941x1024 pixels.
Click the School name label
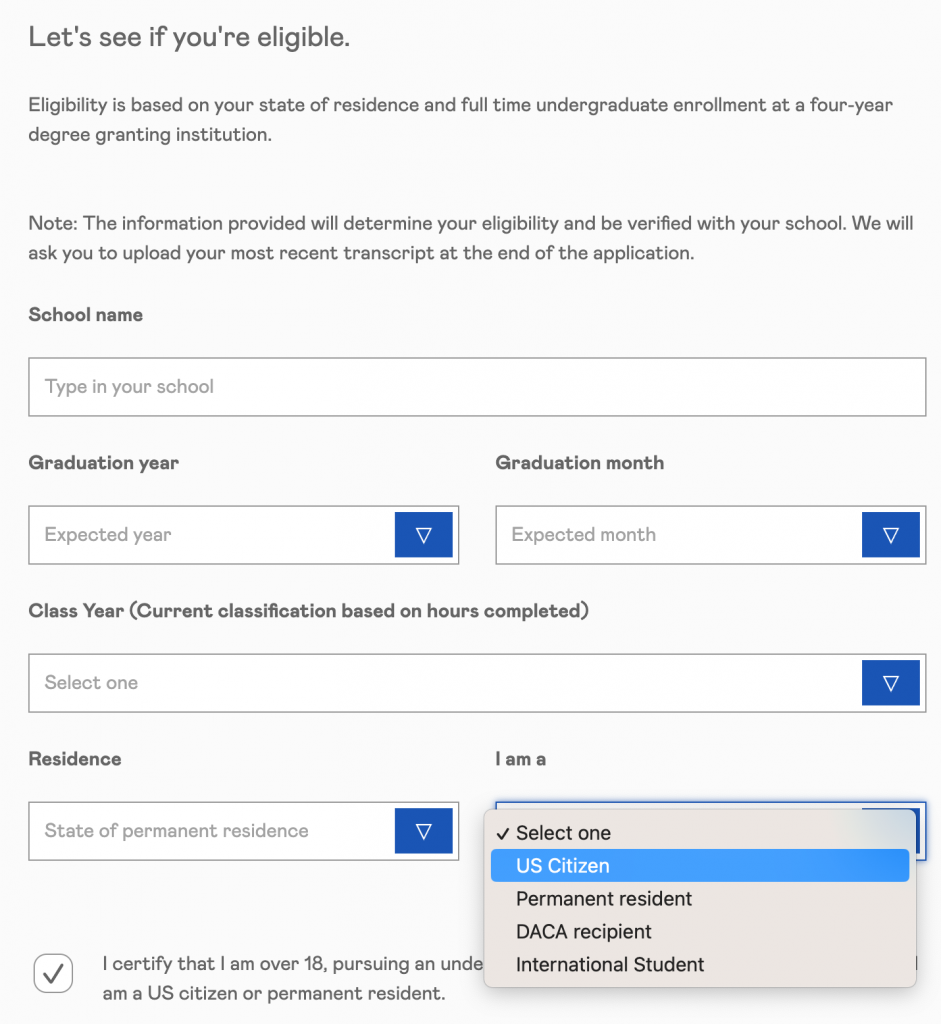tap(86, 315)
